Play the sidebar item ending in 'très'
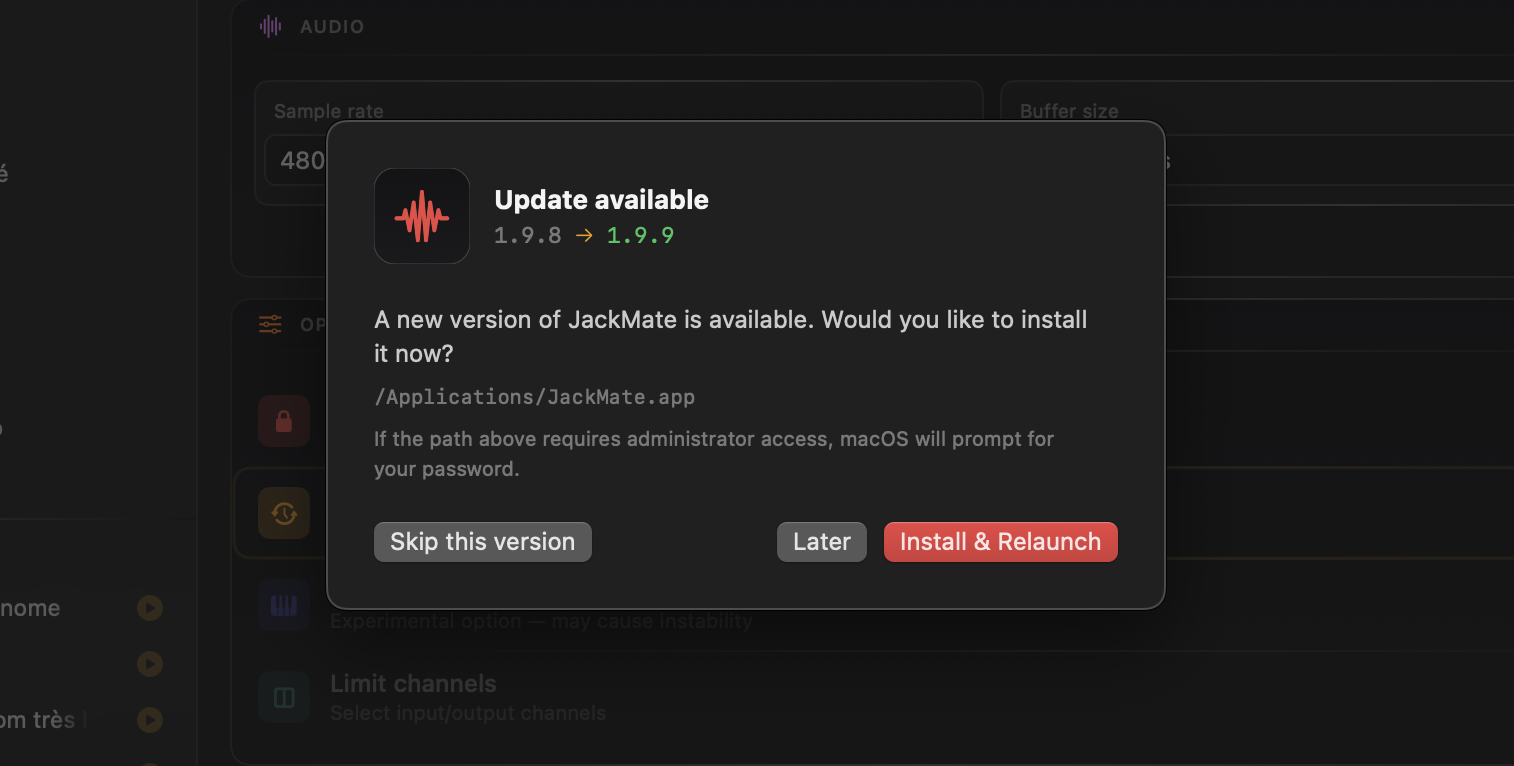The height and width of the screenshot is (766, 1514). tap(150, 720)
